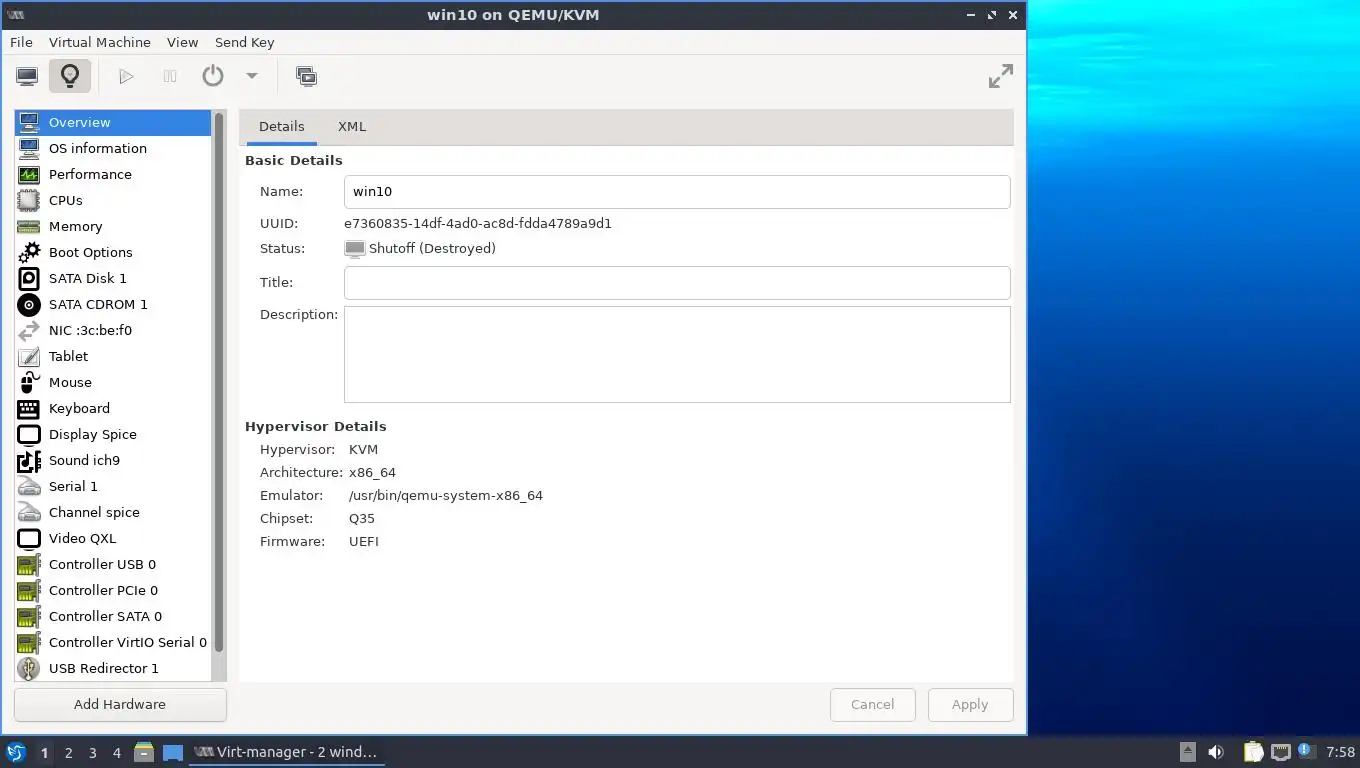Switch to workspace 4
1360x768 pixels.
tap(116, 753)
